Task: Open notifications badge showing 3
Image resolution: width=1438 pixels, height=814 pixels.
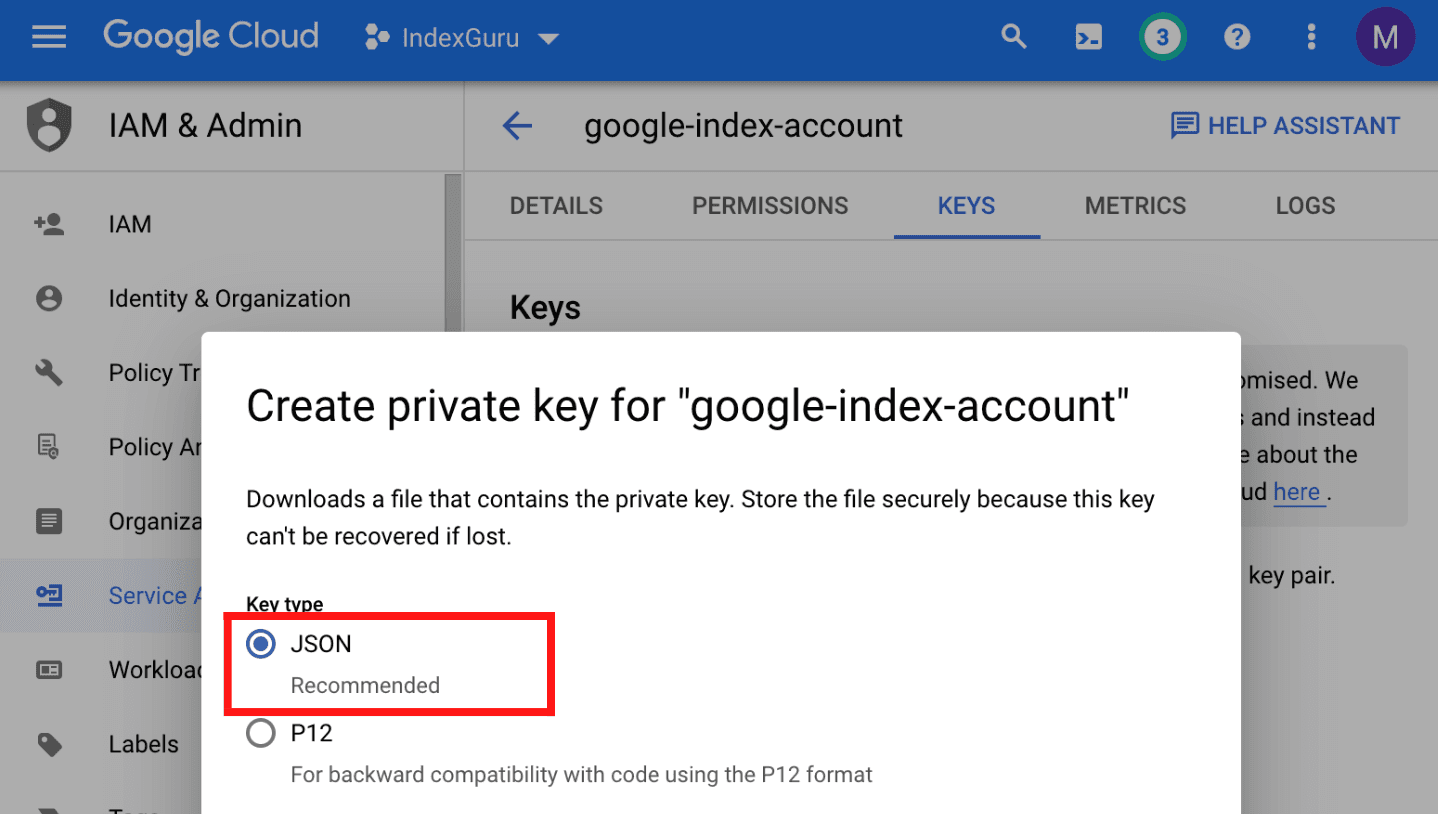Action: pos(1162,38)
